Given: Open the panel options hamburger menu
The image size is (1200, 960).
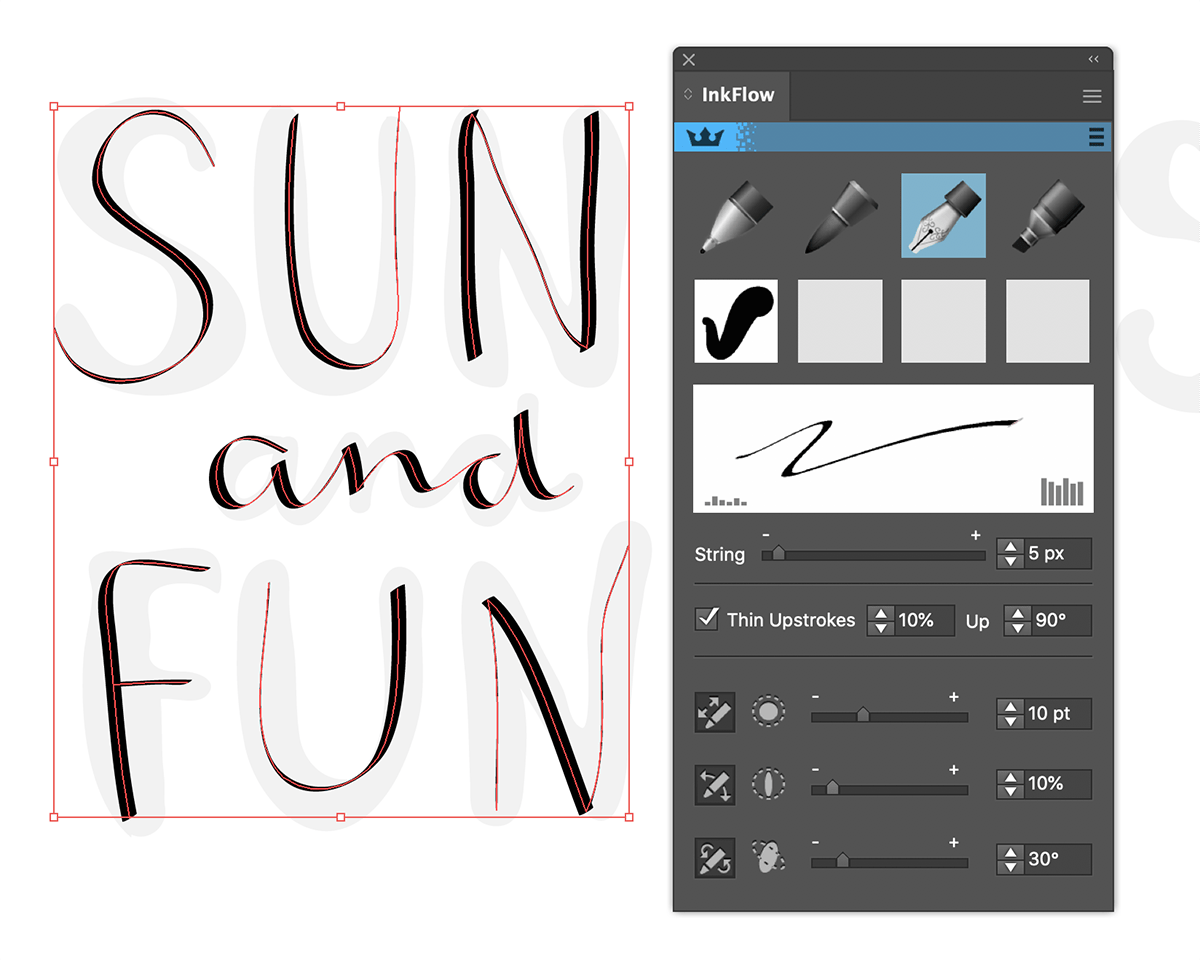Looking at the screenshot, I should (1092, 95).
